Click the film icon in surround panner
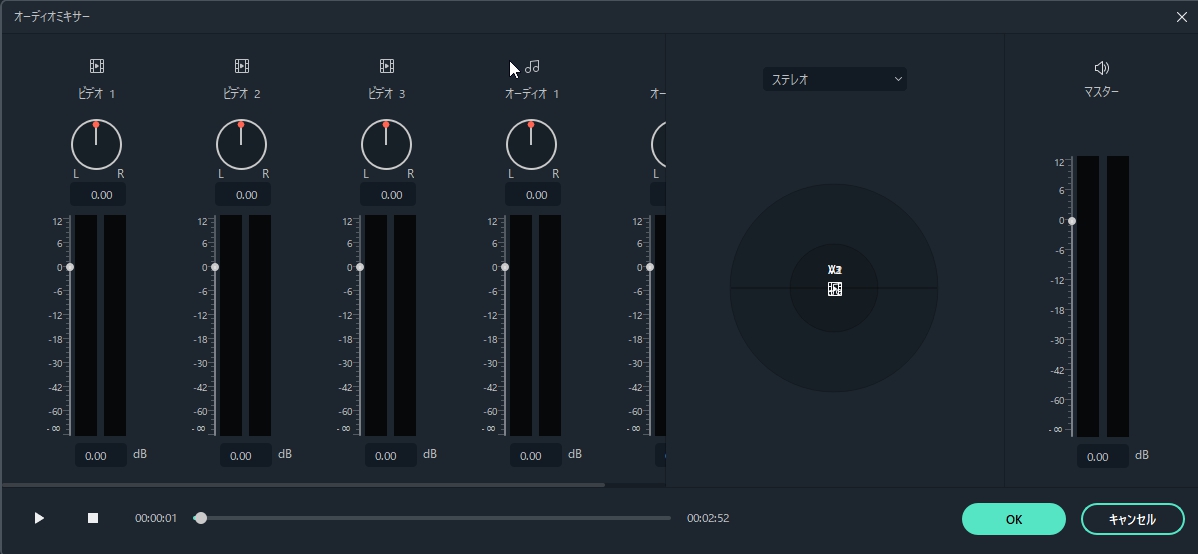The height and width of the screenshot is (554, 1198). pyautogui.click(x=835, y=289)
